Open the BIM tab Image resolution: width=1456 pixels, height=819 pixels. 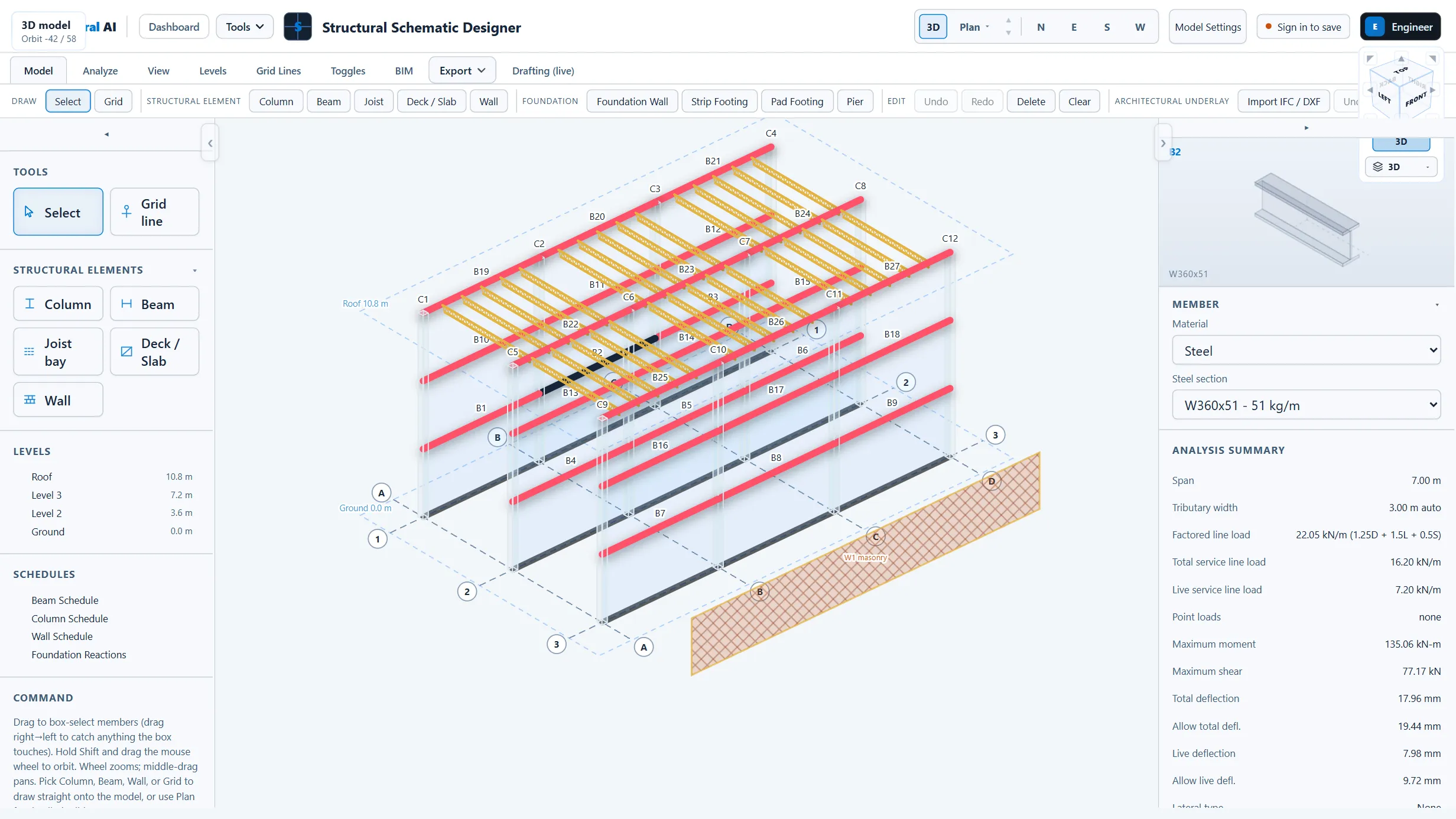coord(404,70)
